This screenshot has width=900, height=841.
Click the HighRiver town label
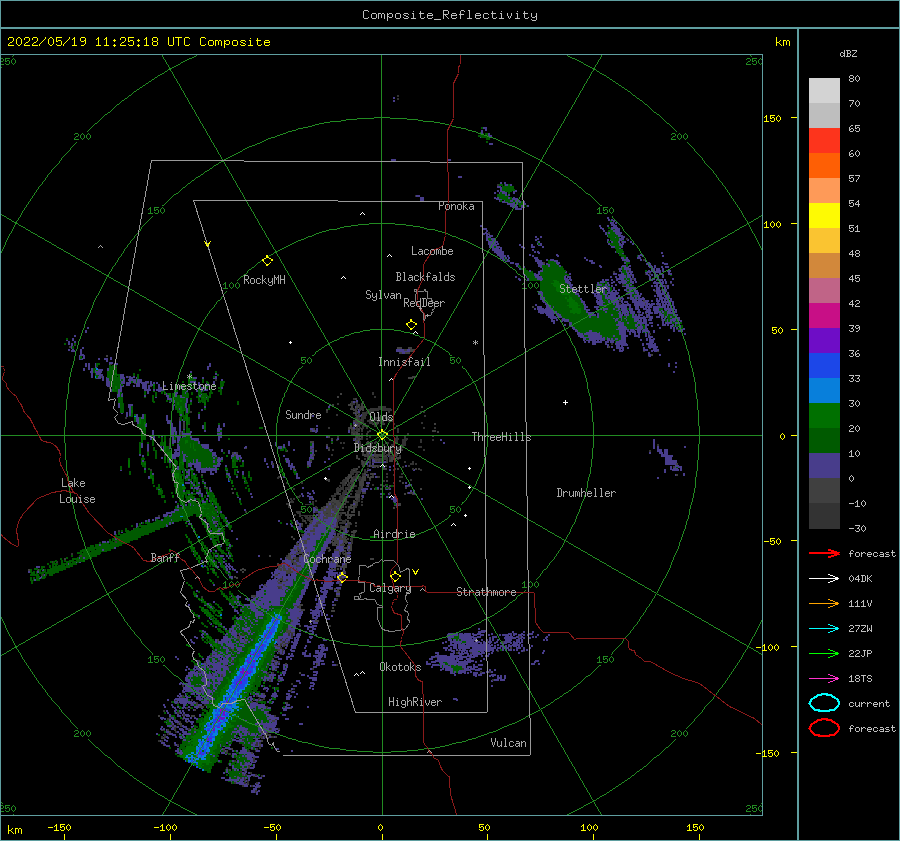click(x=415, y=702)
